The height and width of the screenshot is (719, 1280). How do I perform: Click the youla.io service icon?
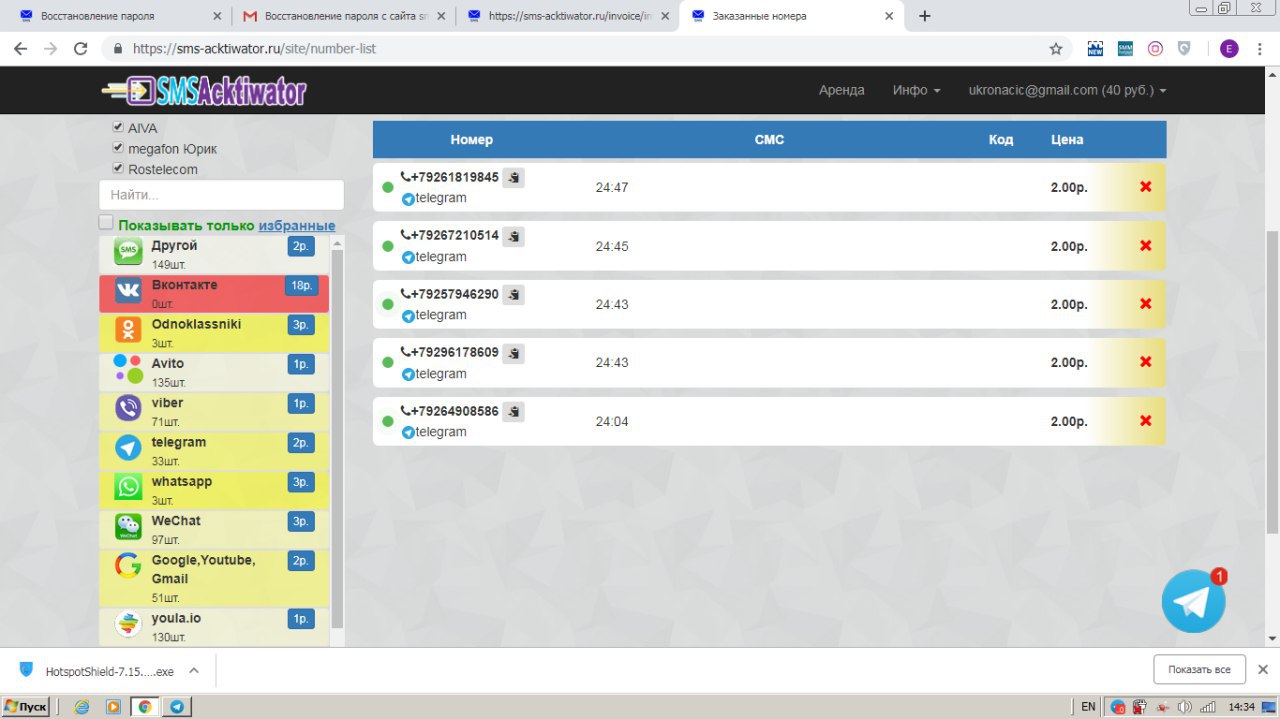pos(128,624)
